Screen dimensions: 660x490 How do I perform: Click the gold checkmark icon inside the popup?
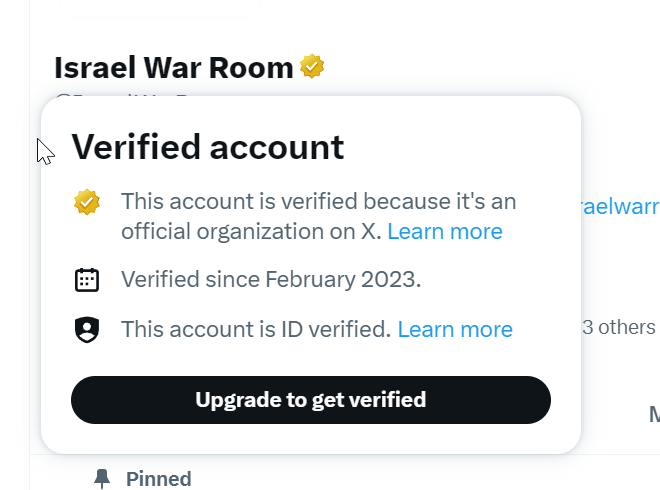tap(87, 202)
